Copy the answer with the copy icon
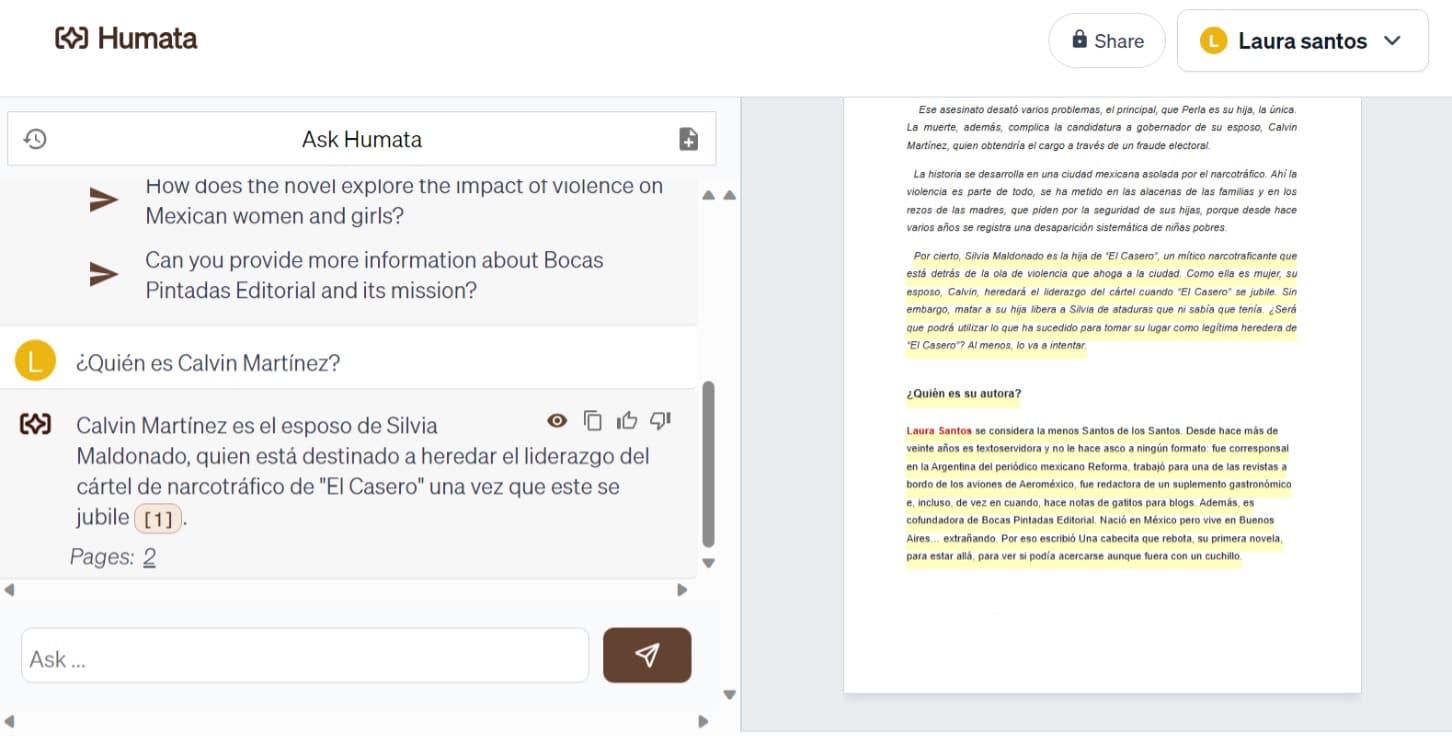The image size is (1452, 736). coord(593,420)
